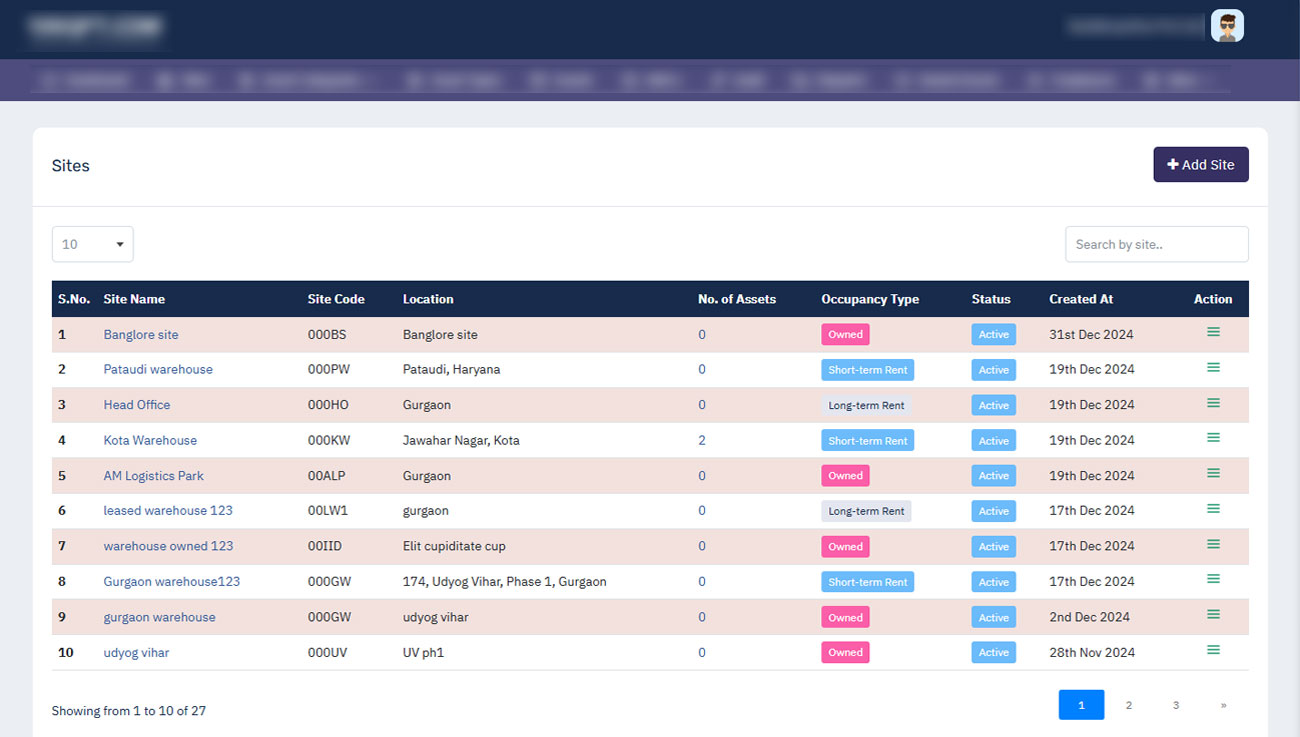The image size is (1300, 737).
Task: Click the user avatar icon
Action: 1227,26
